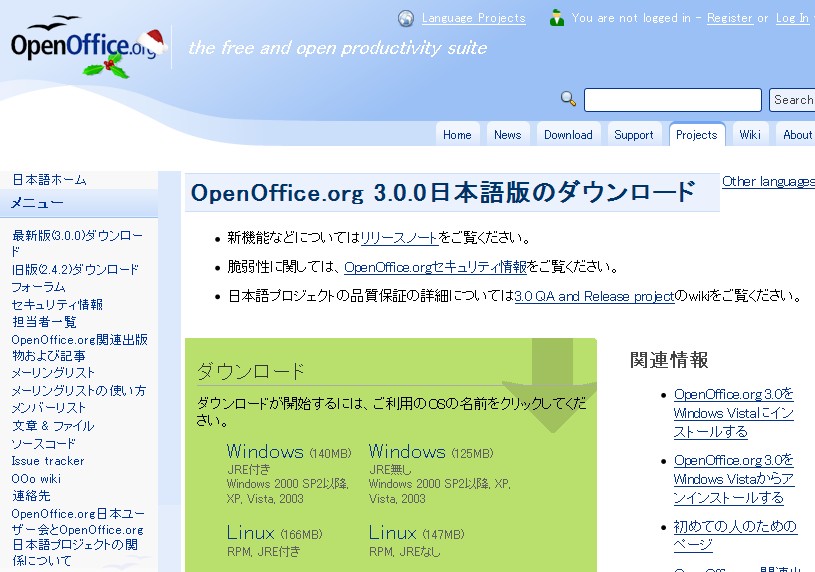Open the メーリングリスト sidebar link

click(x=53, y=373)
